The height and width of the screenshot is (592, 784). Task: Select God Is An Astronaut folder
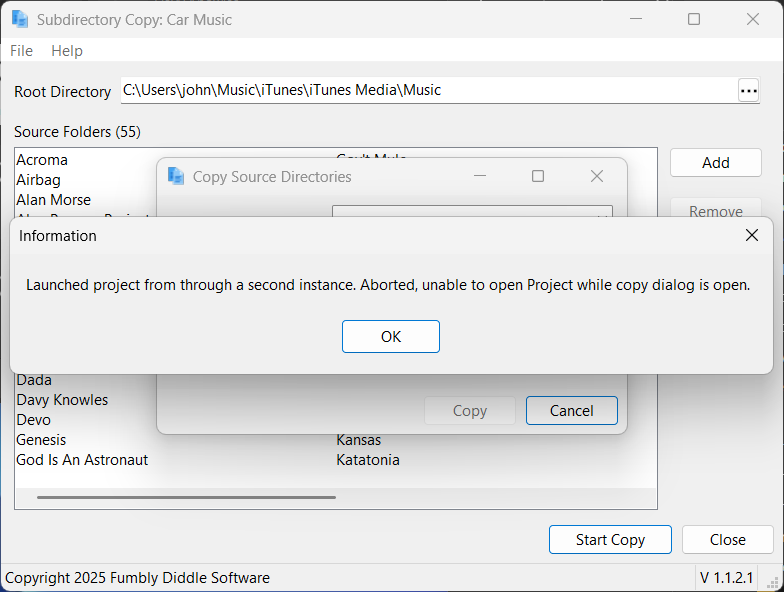82,460
